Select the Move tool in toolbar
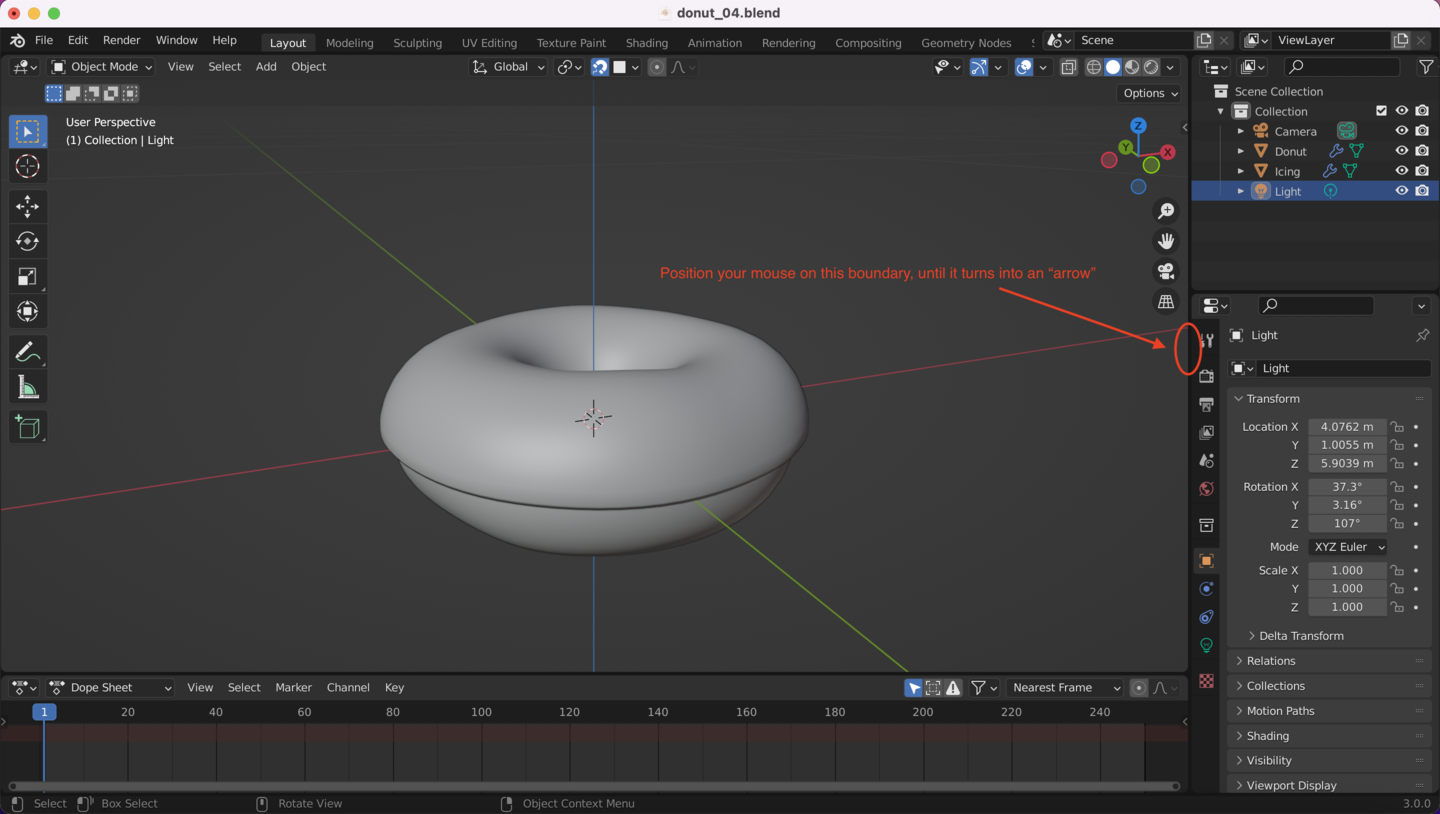This screenshot has width=1440, height=814. (28, 207)
